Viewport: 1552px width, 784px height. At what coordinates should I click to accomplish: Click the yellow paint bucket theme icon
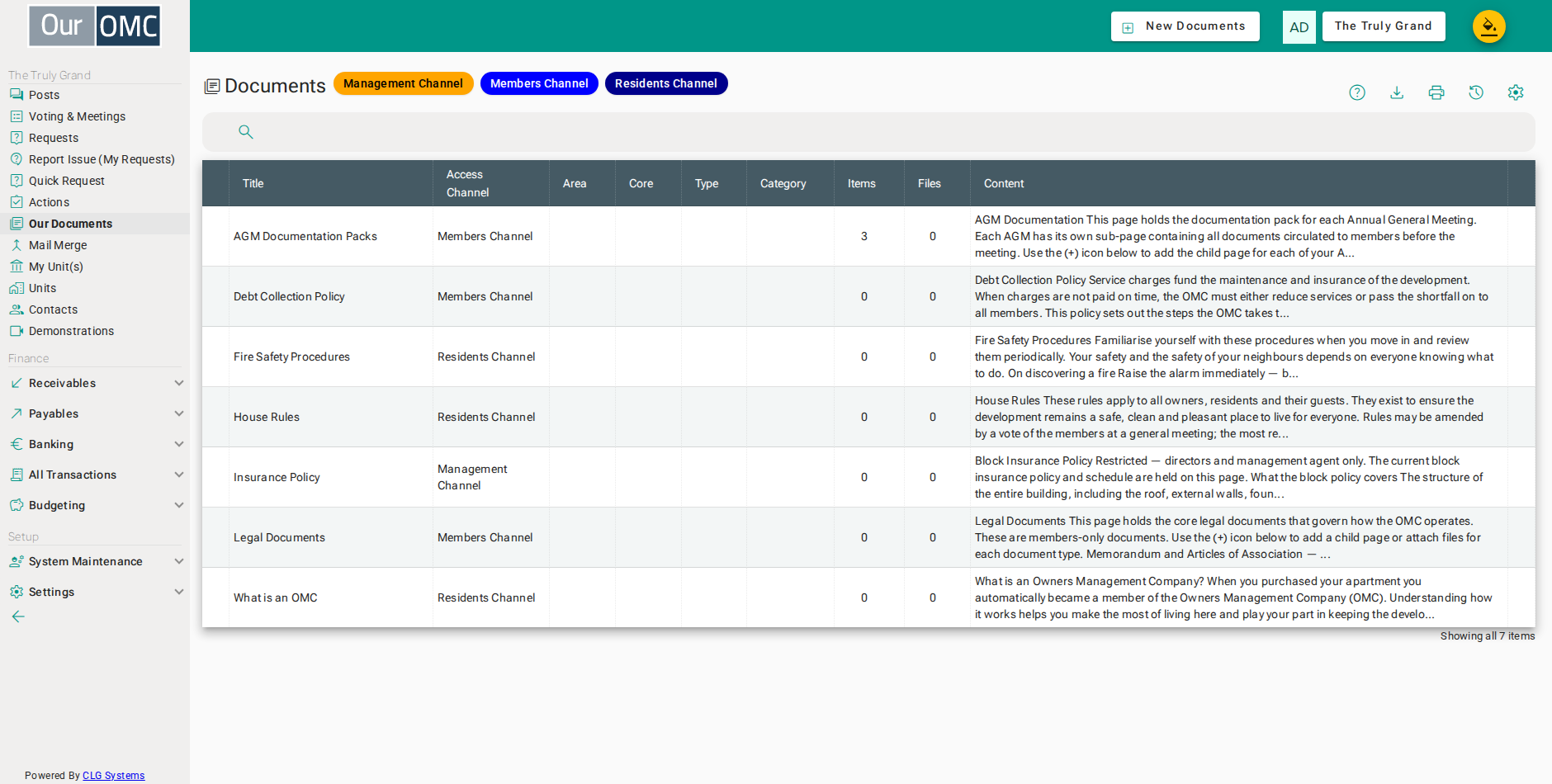[1489, 26]
